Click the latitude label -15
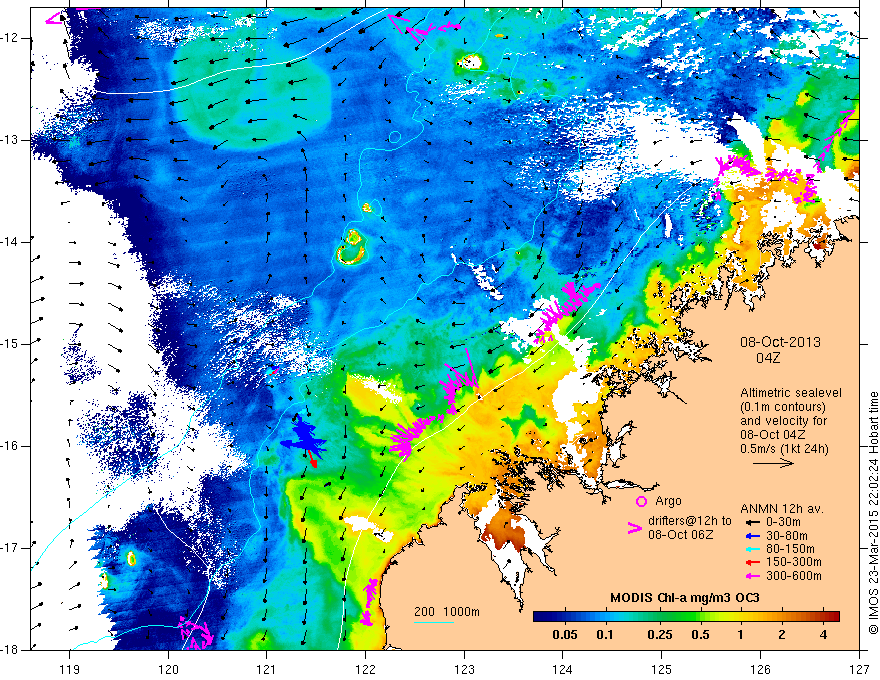880x680 pixels. (11, 344)
